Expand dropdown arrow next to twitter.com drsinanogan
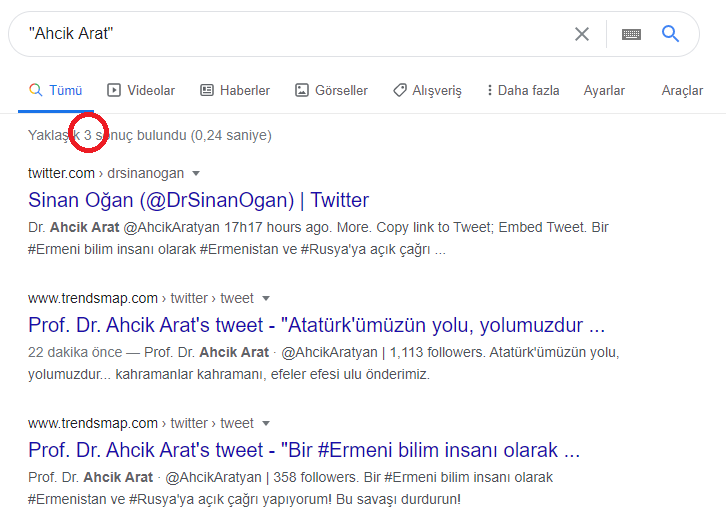 click(196, 173)
